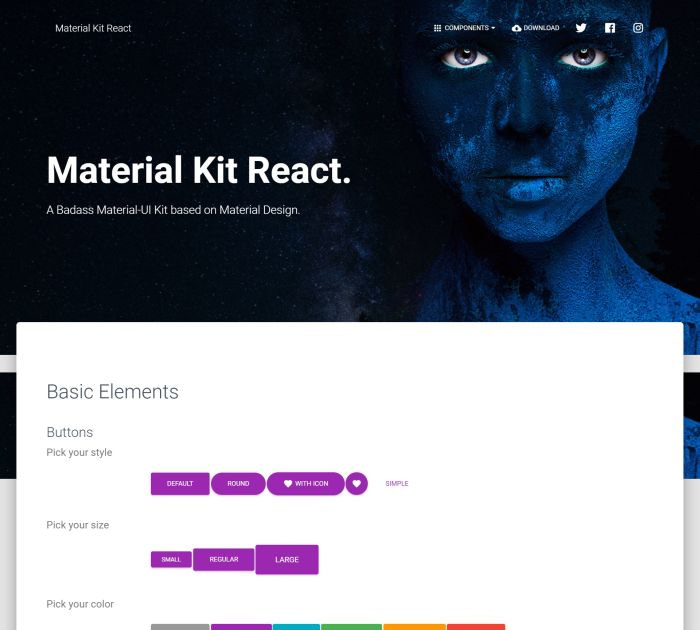
Task: Open the Facebook icon link
Action: pyautogui.click(x=610, y=28)
